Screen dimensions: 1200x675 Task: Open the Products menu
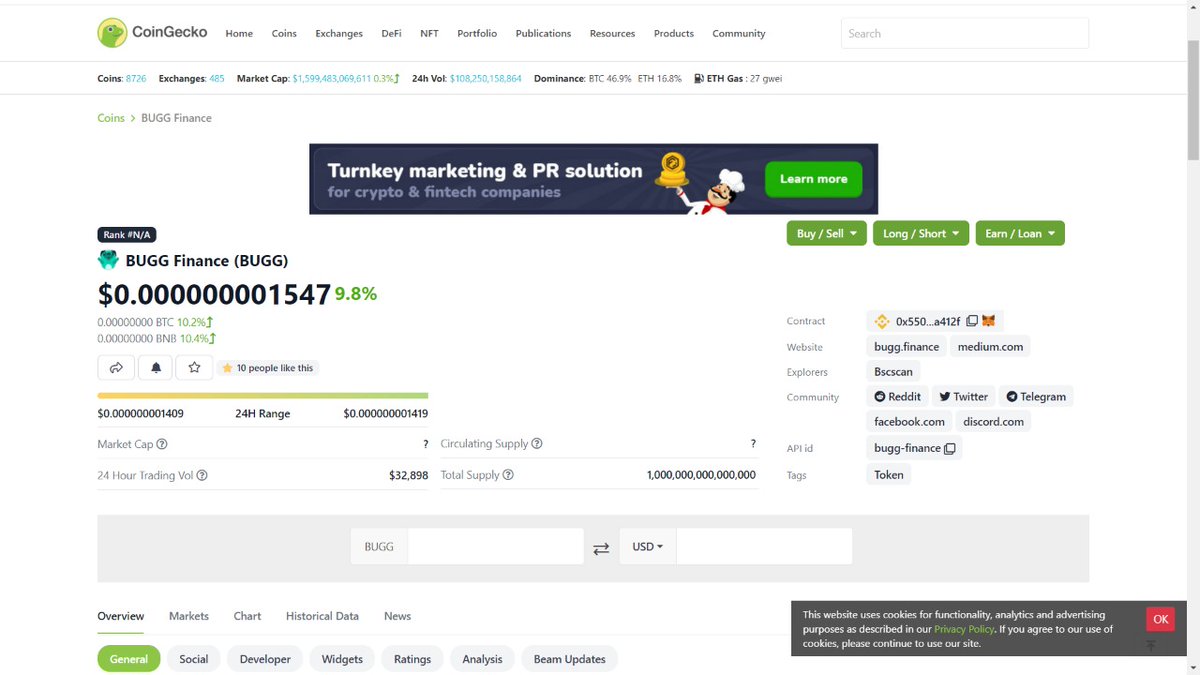[x=674, y=33]
